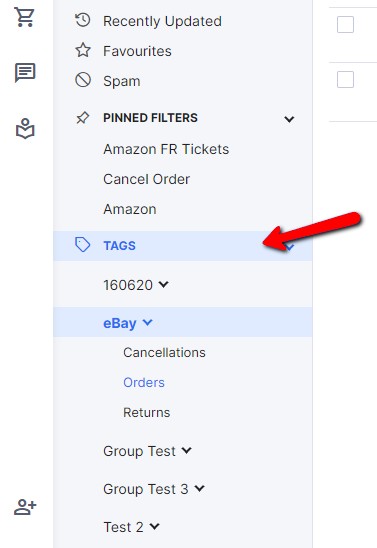Collapse the Pinned Filters section chevron

[289, 119]
